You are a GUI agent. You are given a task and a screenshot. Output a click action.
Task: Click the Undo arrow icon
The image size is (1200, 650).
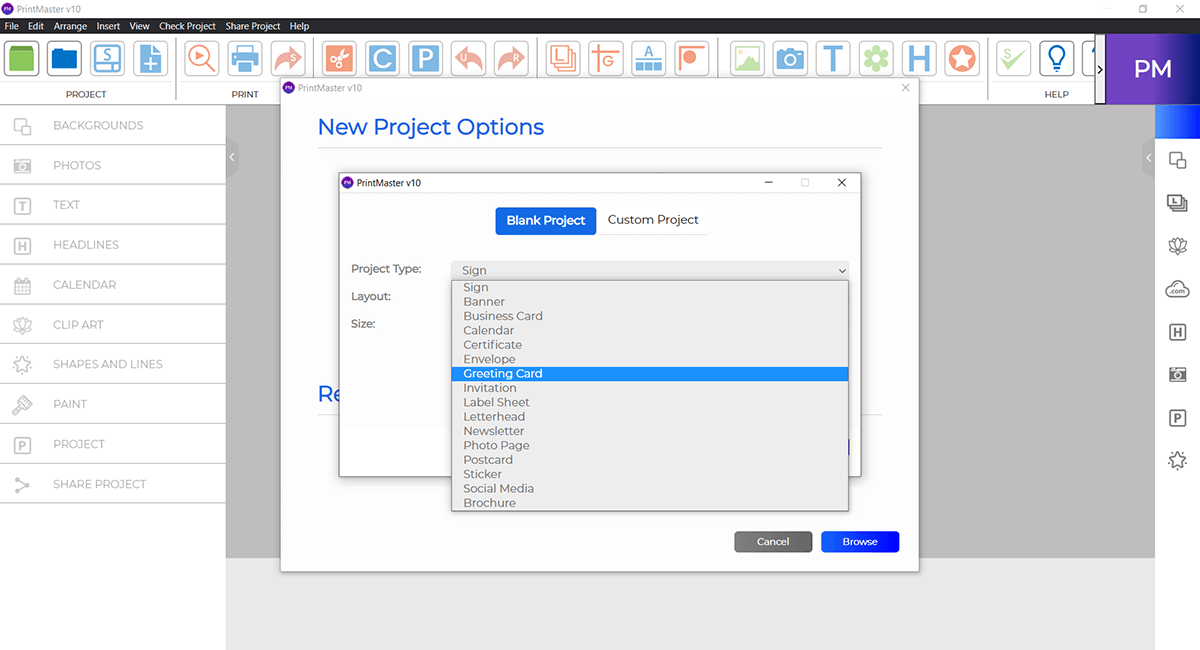click(468, 58)
